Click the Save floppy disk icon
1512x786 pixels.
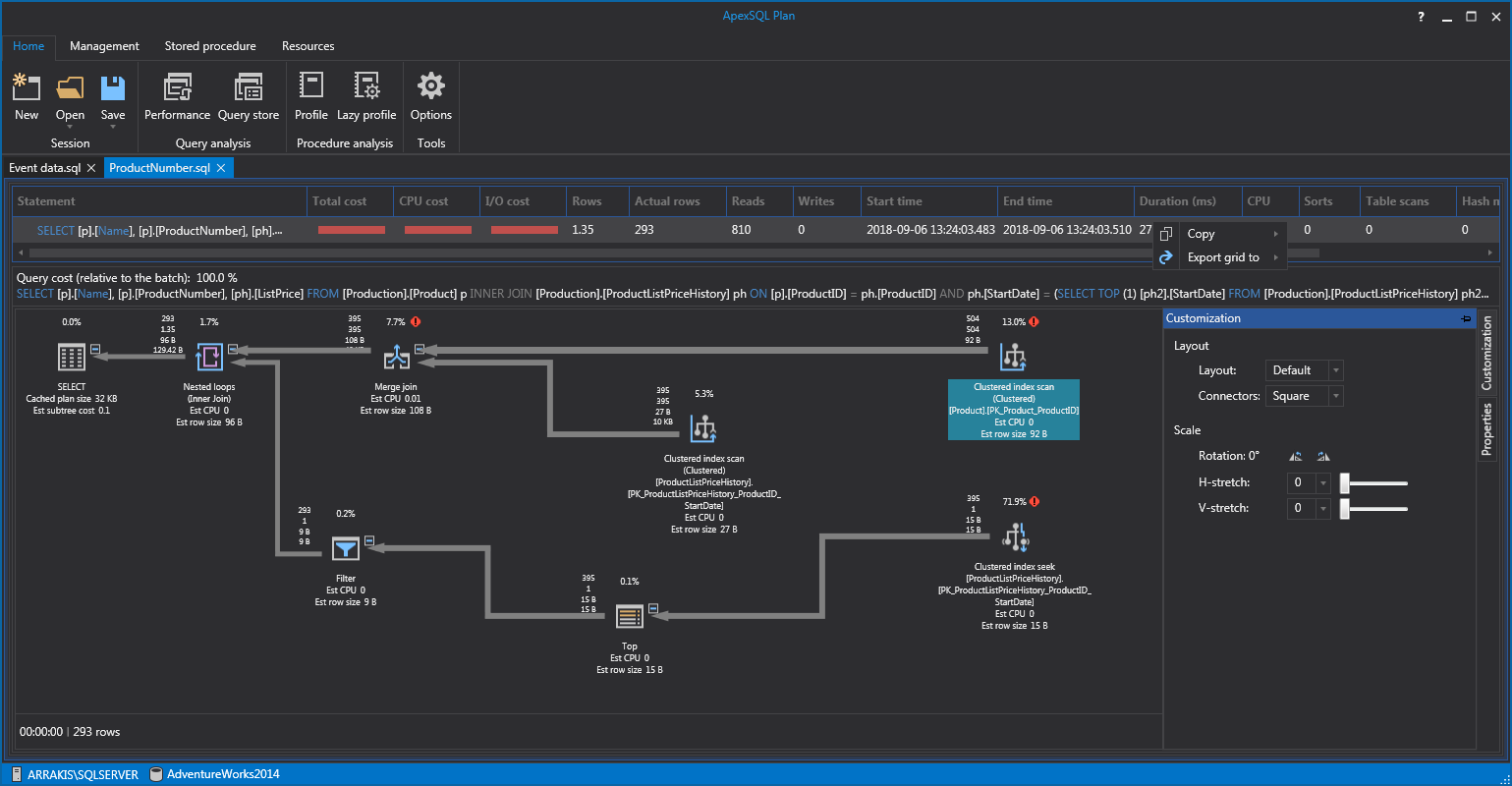point(113,87)
